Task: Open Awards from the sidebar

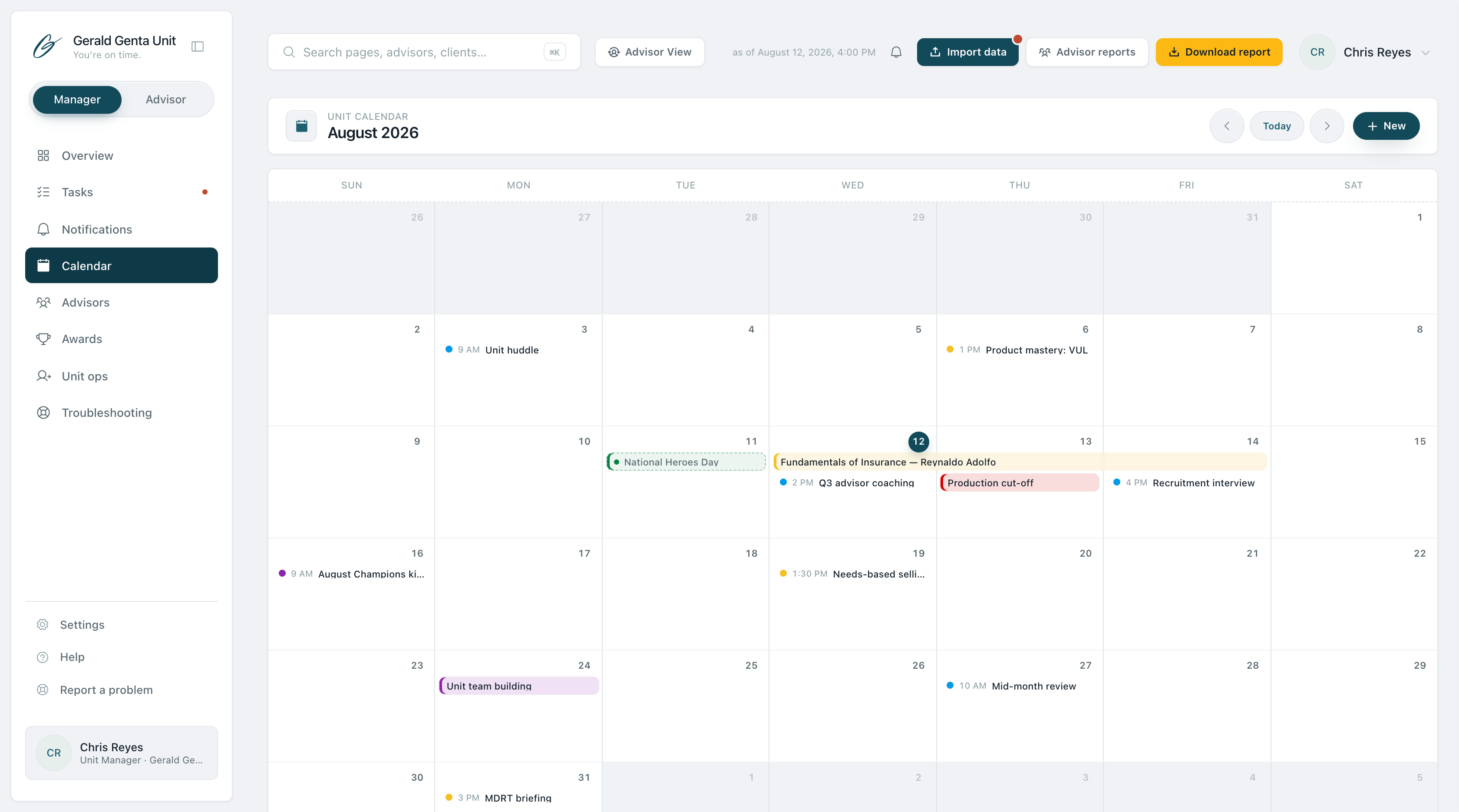Action: click(x=121, y=339)
